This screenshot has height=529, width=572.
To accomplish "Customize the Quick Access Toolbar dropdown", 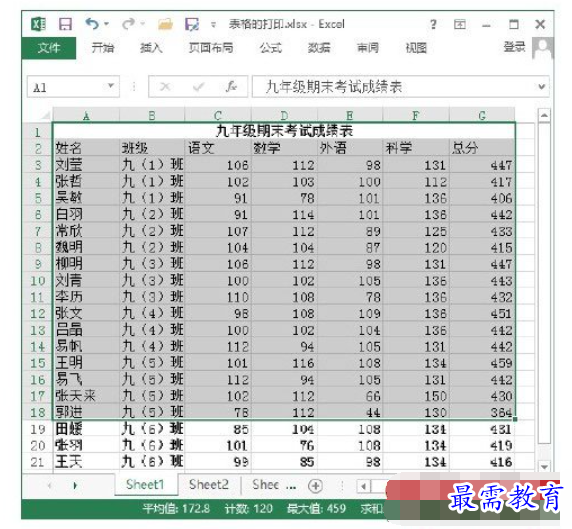I will tap(213, 25).
